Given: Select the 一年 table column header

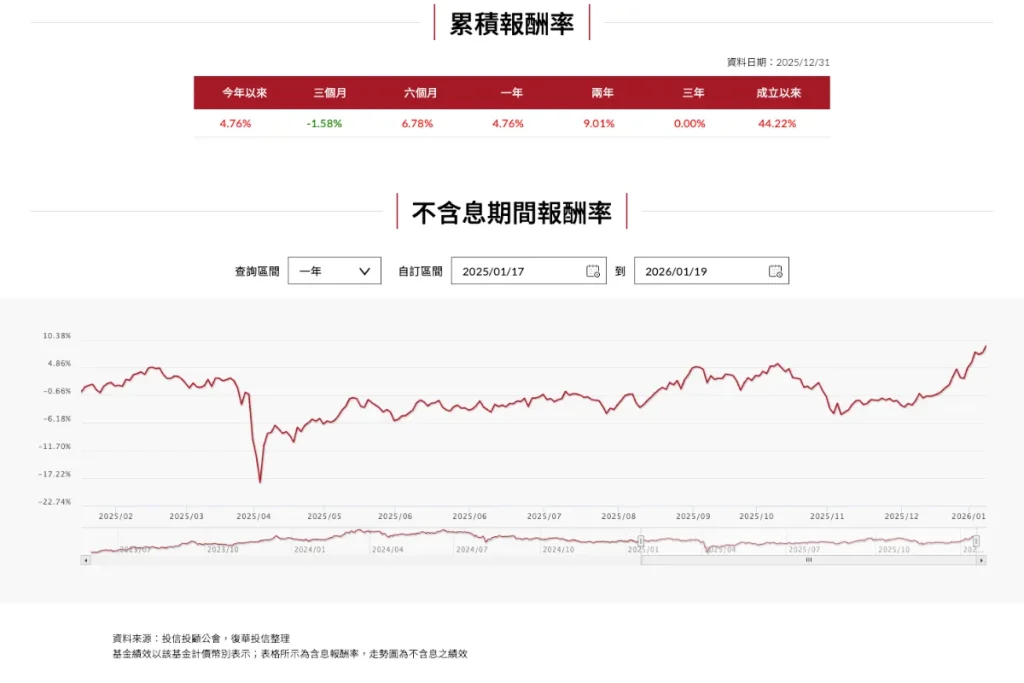Looking at the screenshot, I should point(511,93).
